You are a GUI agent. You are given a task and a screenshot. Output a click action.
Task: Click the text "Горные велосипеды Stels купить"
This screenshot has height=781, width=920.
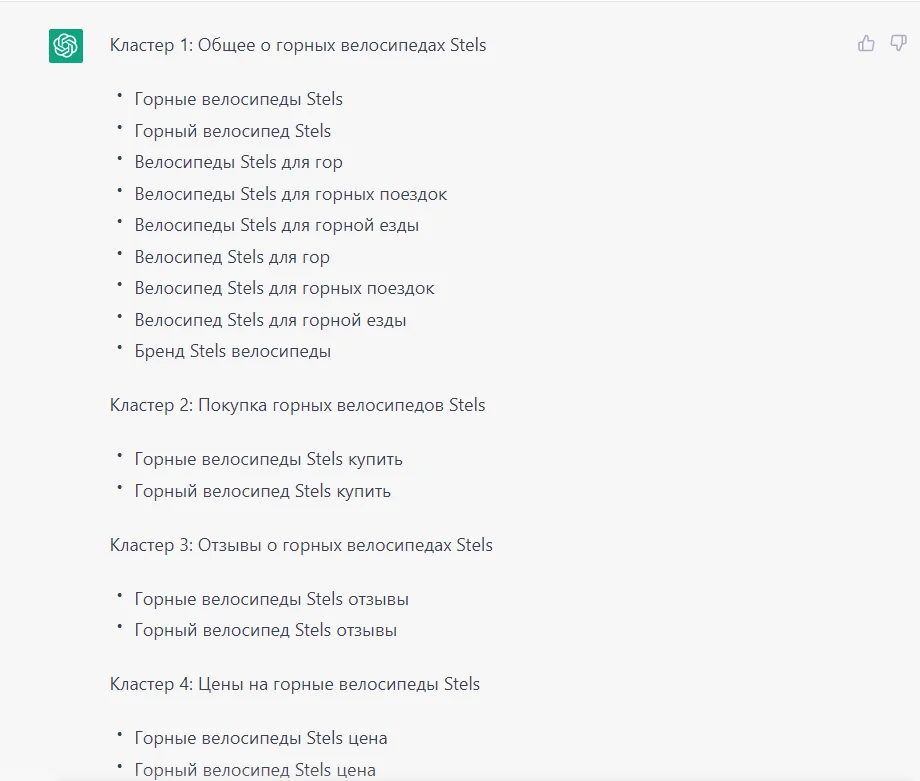(268, 459)
